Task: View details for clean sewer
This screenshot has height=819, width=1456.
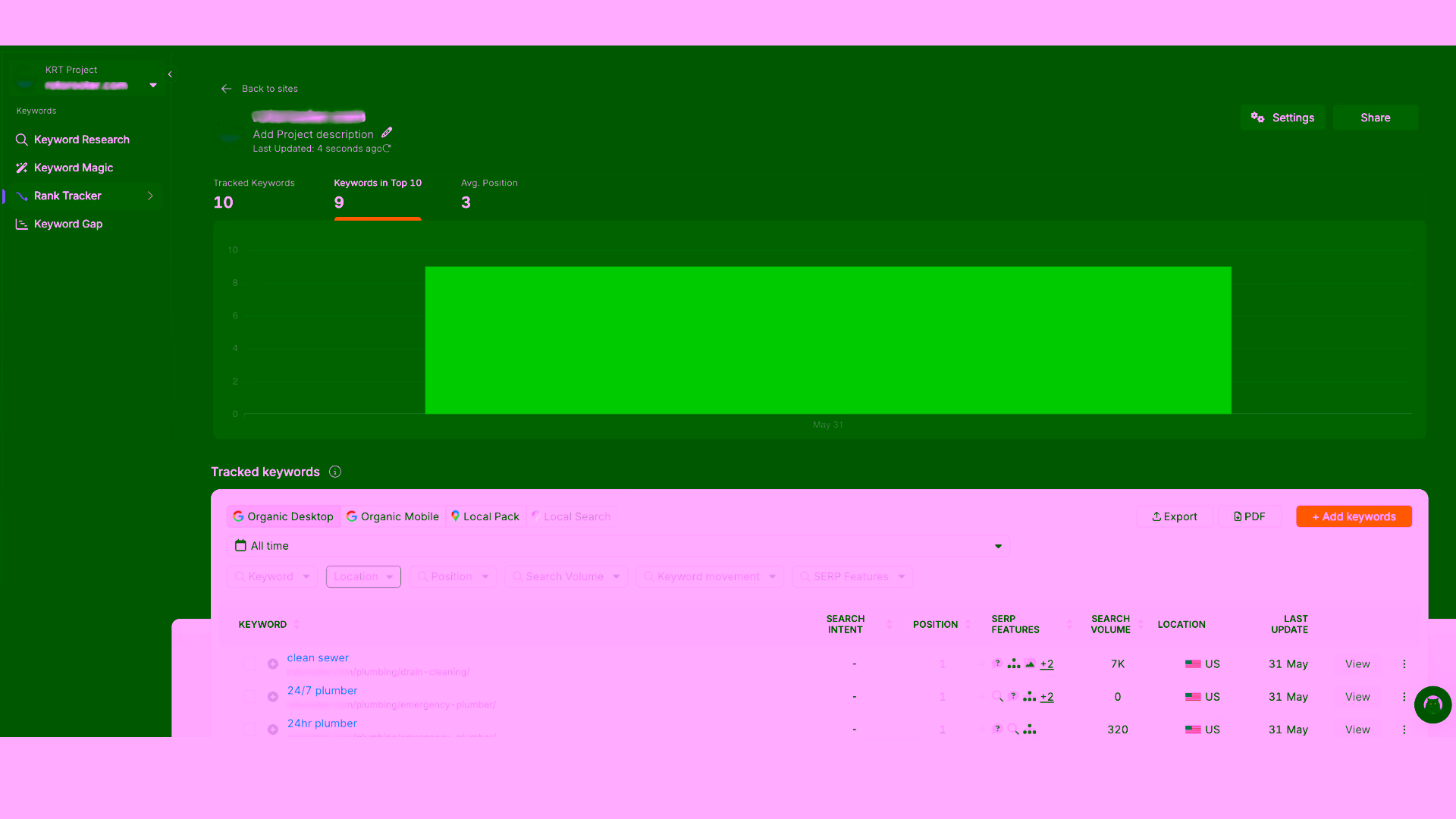Action: point(1357,664)
